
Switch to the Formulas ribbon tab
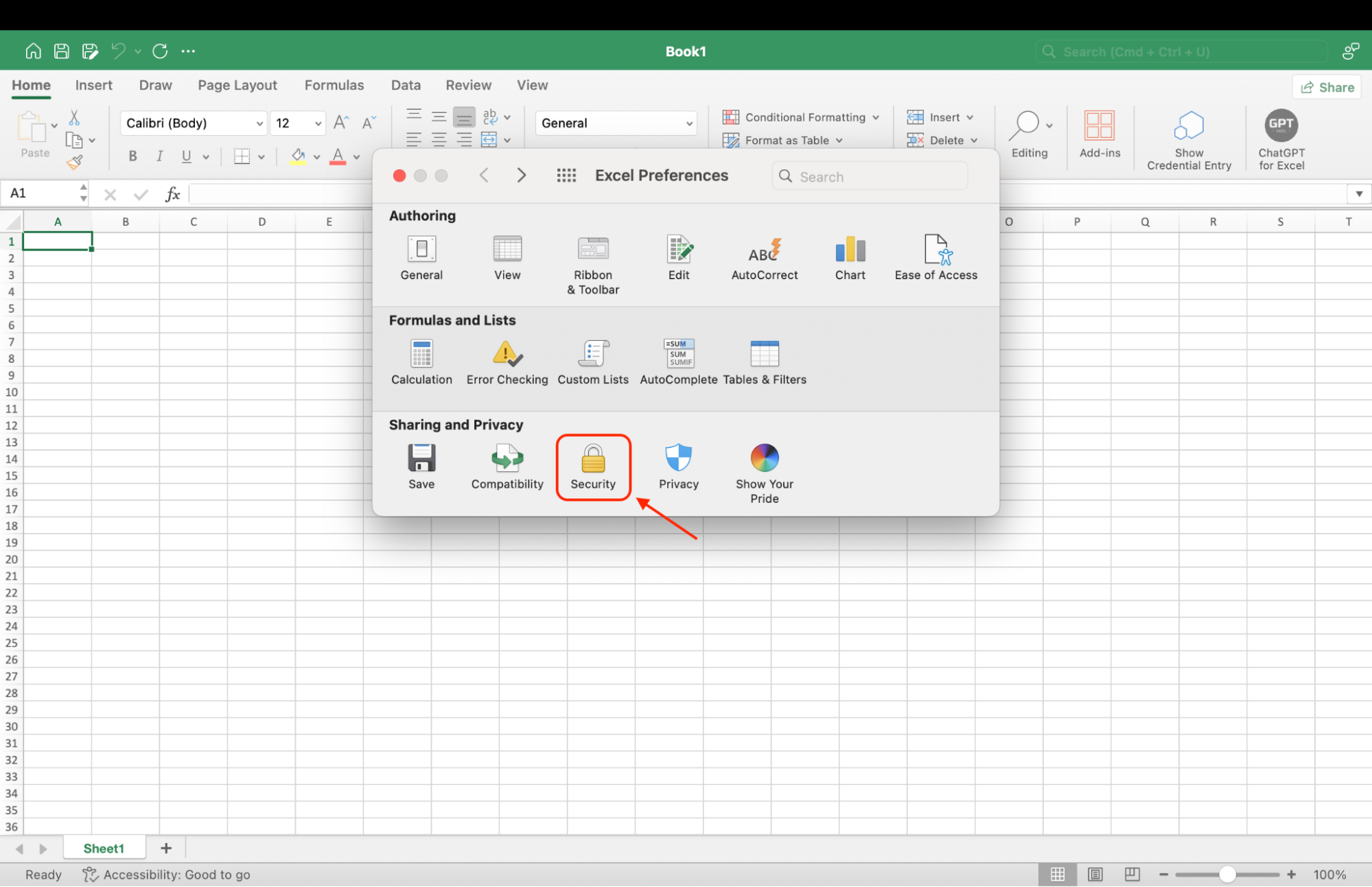tap(334, 85)
